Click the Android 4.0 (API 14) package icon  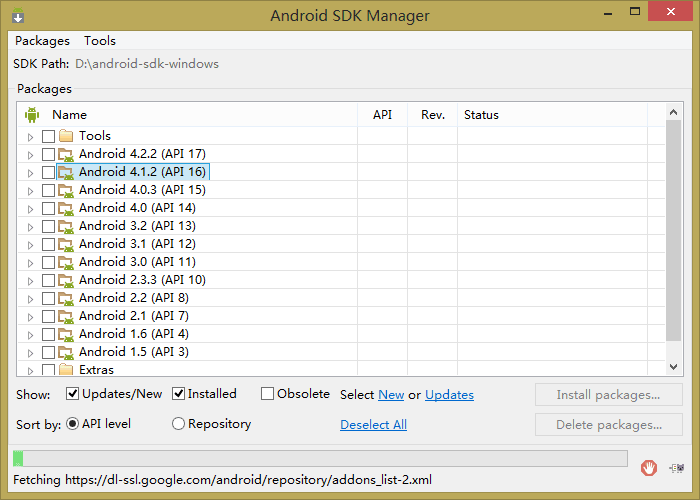pyautogui.click(x=66, y=208)
